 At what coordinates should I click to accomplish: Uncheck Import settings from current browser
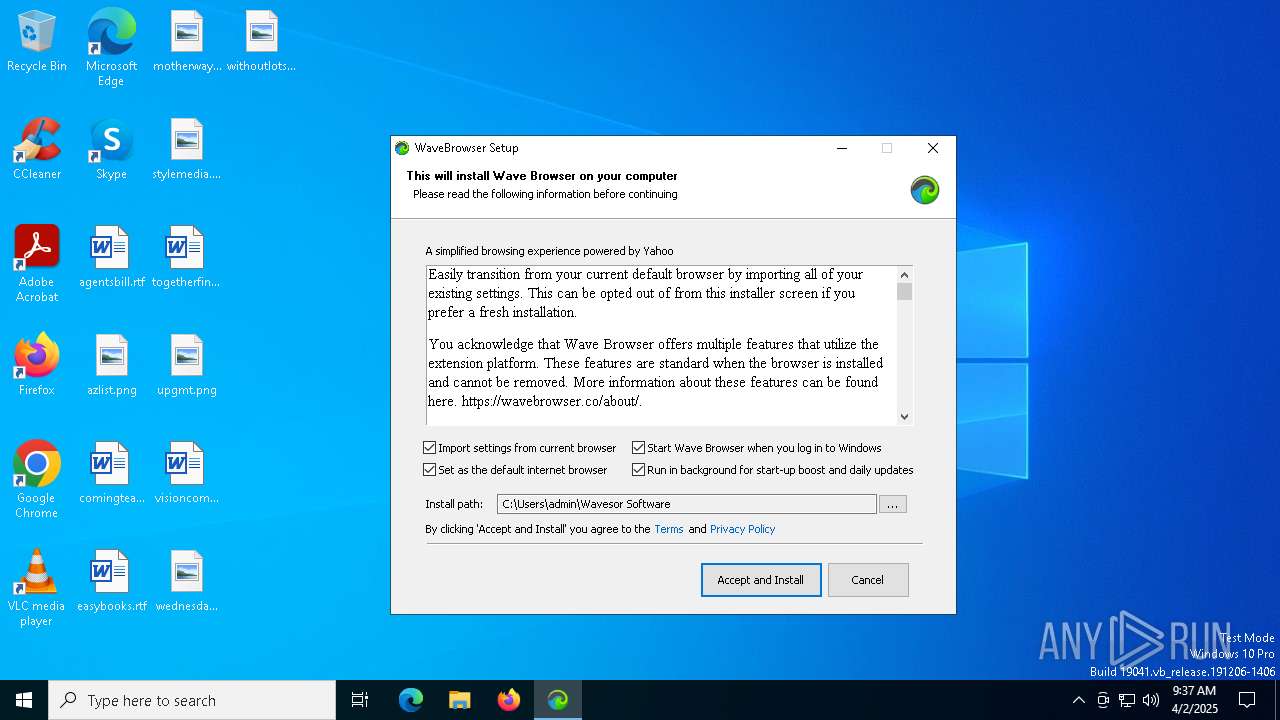click(x=430, y=448)
